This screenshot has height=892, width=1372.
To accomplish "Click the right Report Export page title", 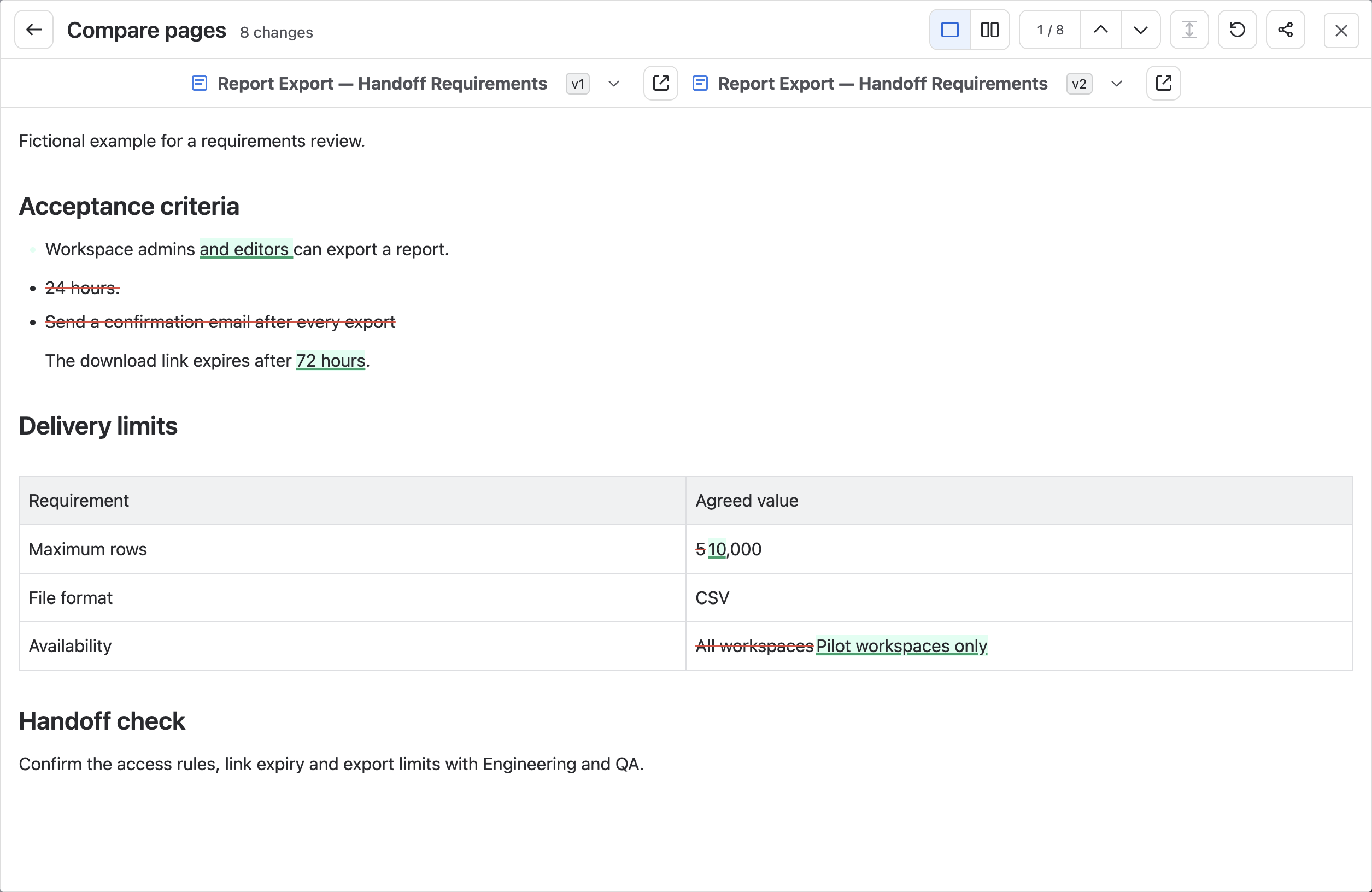I will click(883, 84).
